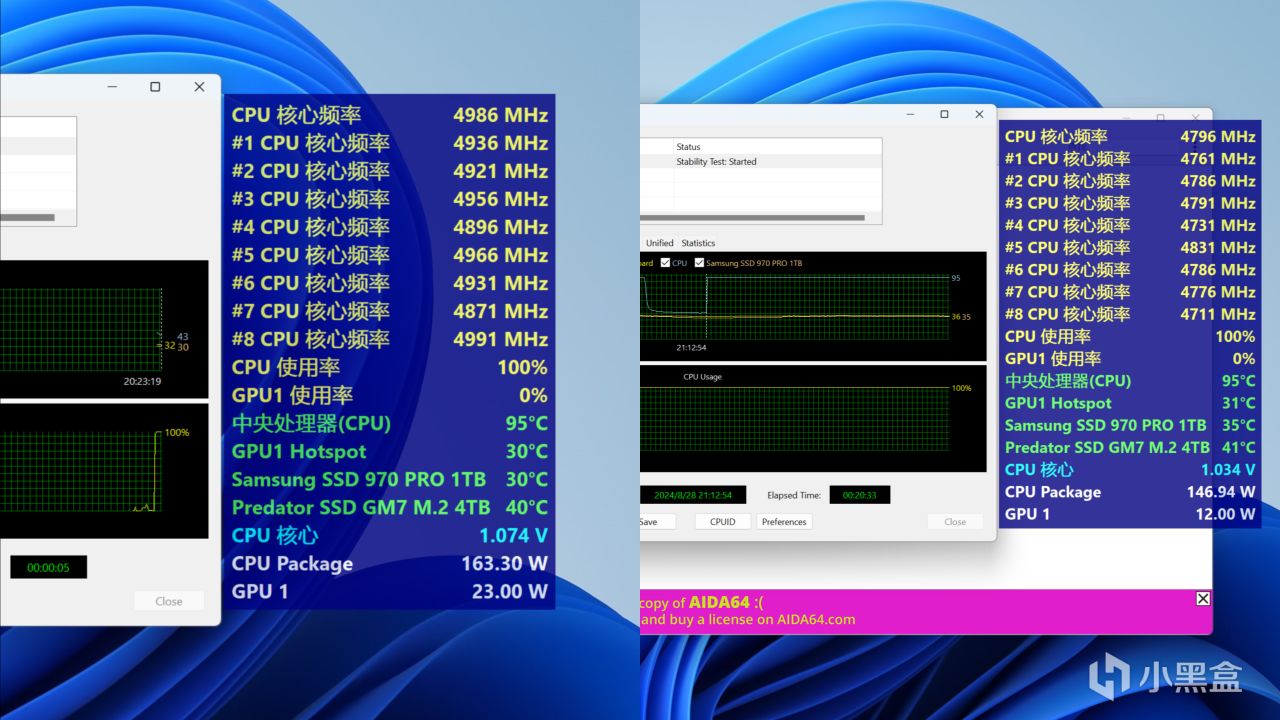Click the "41°C" Predator SSD temperature
Image resolution: width=1280 pixels, height=720 pixels.
pyautogui.click(x=1238, y=447)
